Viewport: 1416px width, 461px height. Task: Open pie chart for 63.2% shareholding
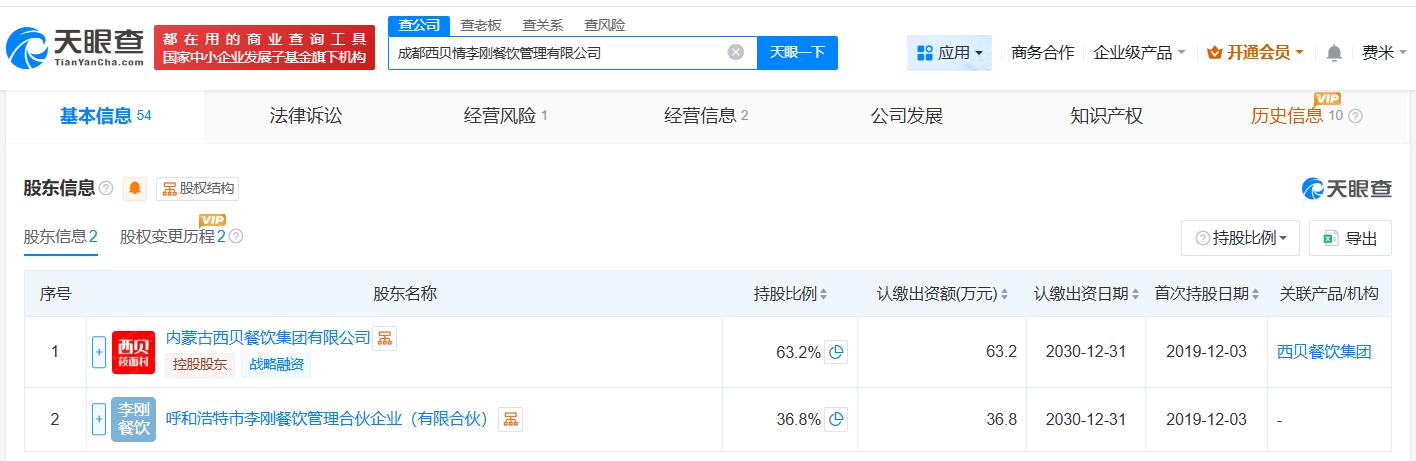(836, 351)
